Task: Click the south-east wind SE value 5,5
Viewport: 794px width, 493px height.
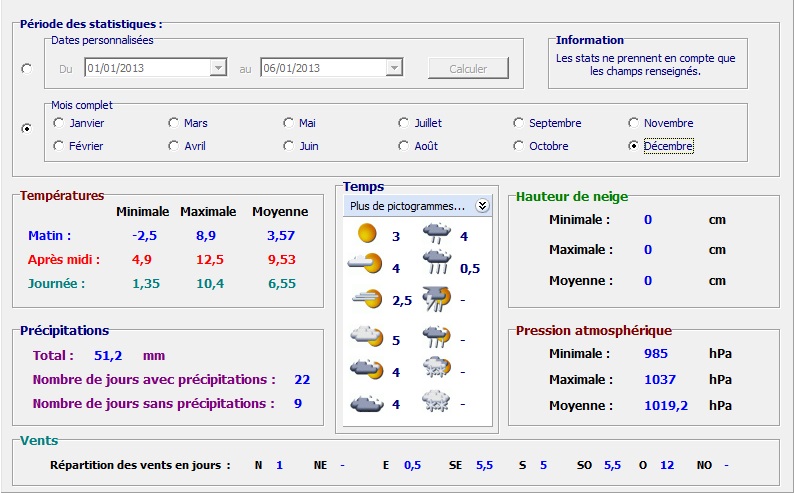Action: pos(484,465)
